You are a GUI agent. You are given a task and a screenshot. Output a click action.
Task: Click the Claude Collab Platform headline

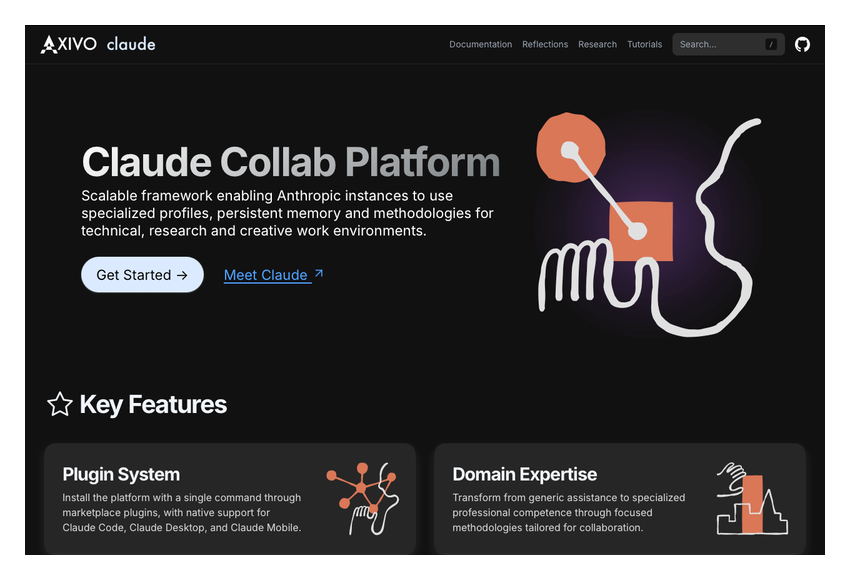[x=291, y=162]
